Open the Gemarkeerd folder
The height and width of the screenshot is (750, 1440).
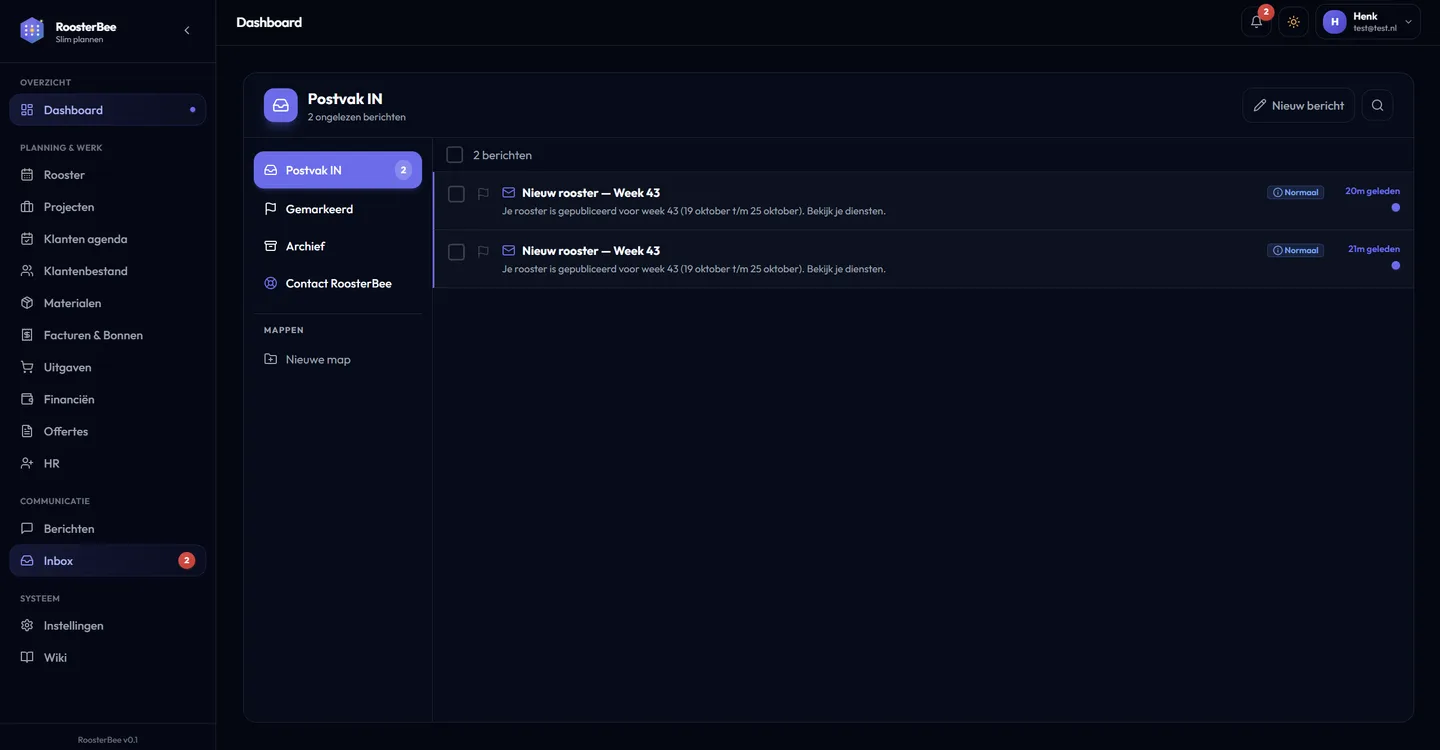coord(338,209)
